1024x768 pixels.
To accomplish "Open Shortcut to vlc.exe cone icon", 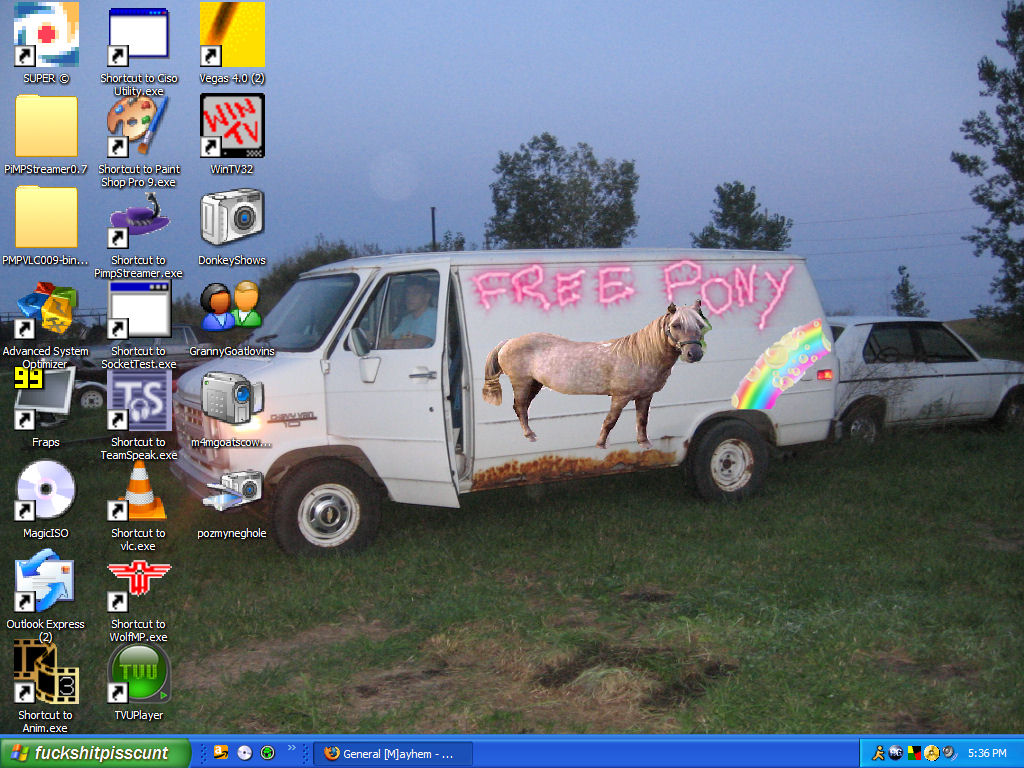I will 138,490.
